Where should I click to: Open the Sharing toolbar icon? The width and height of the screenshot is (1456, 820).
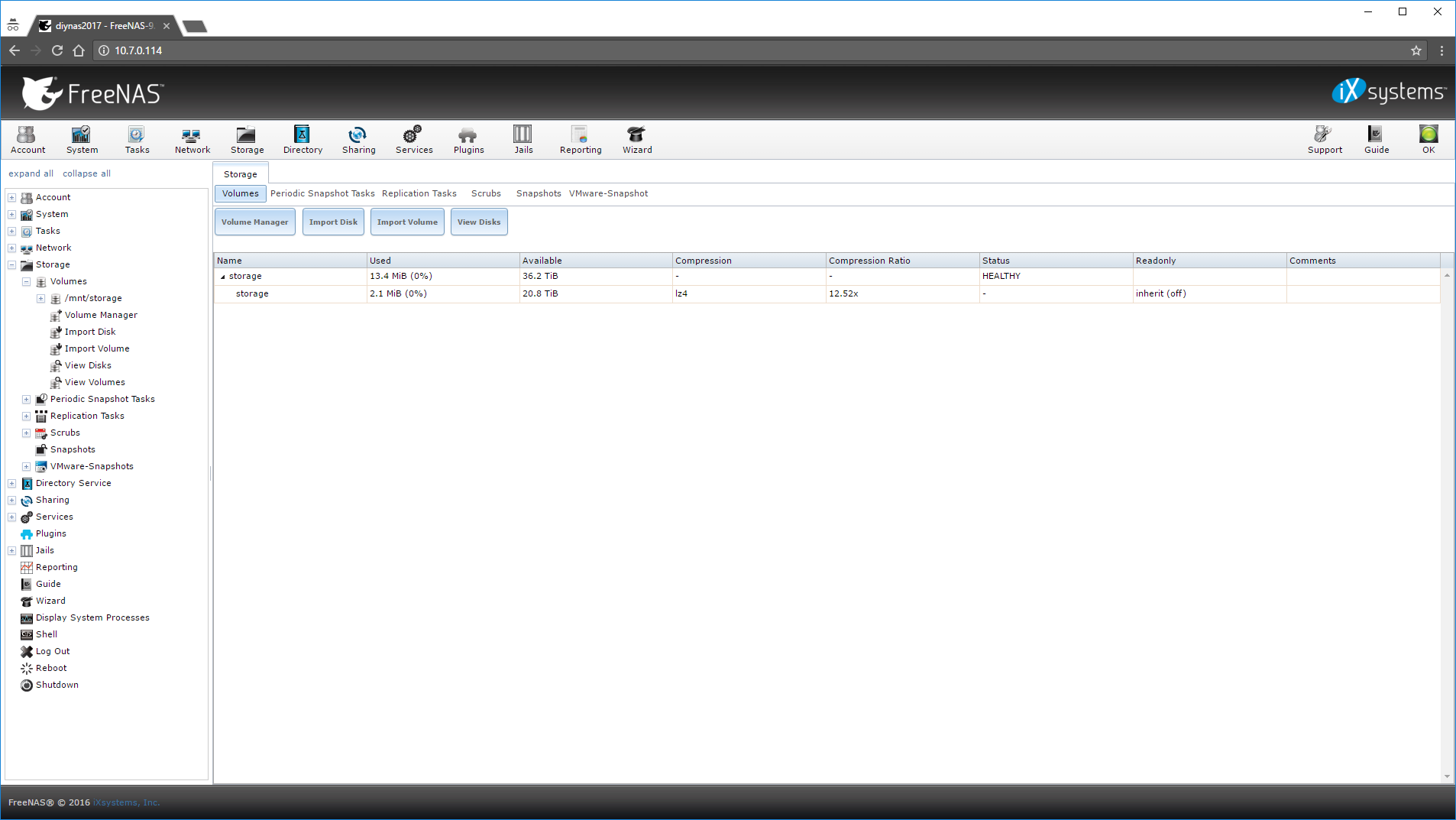click(x=358, y=140)
